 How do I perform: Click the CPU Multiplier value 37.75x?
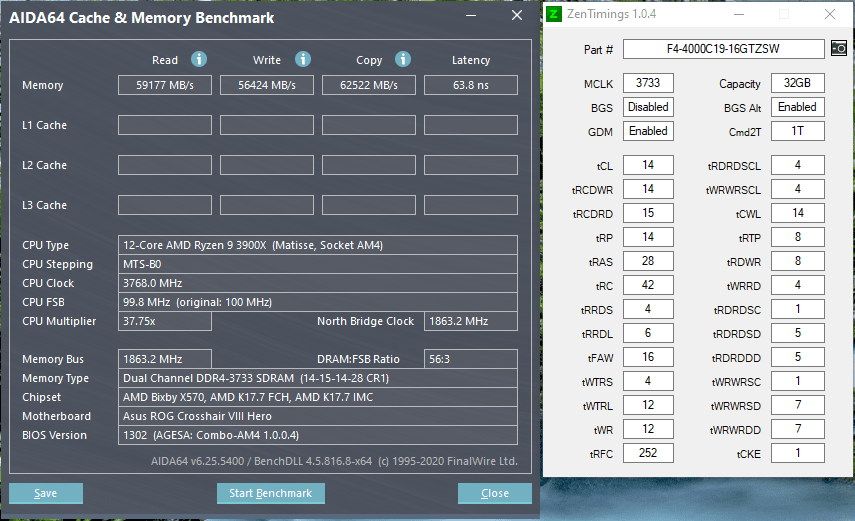(x=165, y=321)
